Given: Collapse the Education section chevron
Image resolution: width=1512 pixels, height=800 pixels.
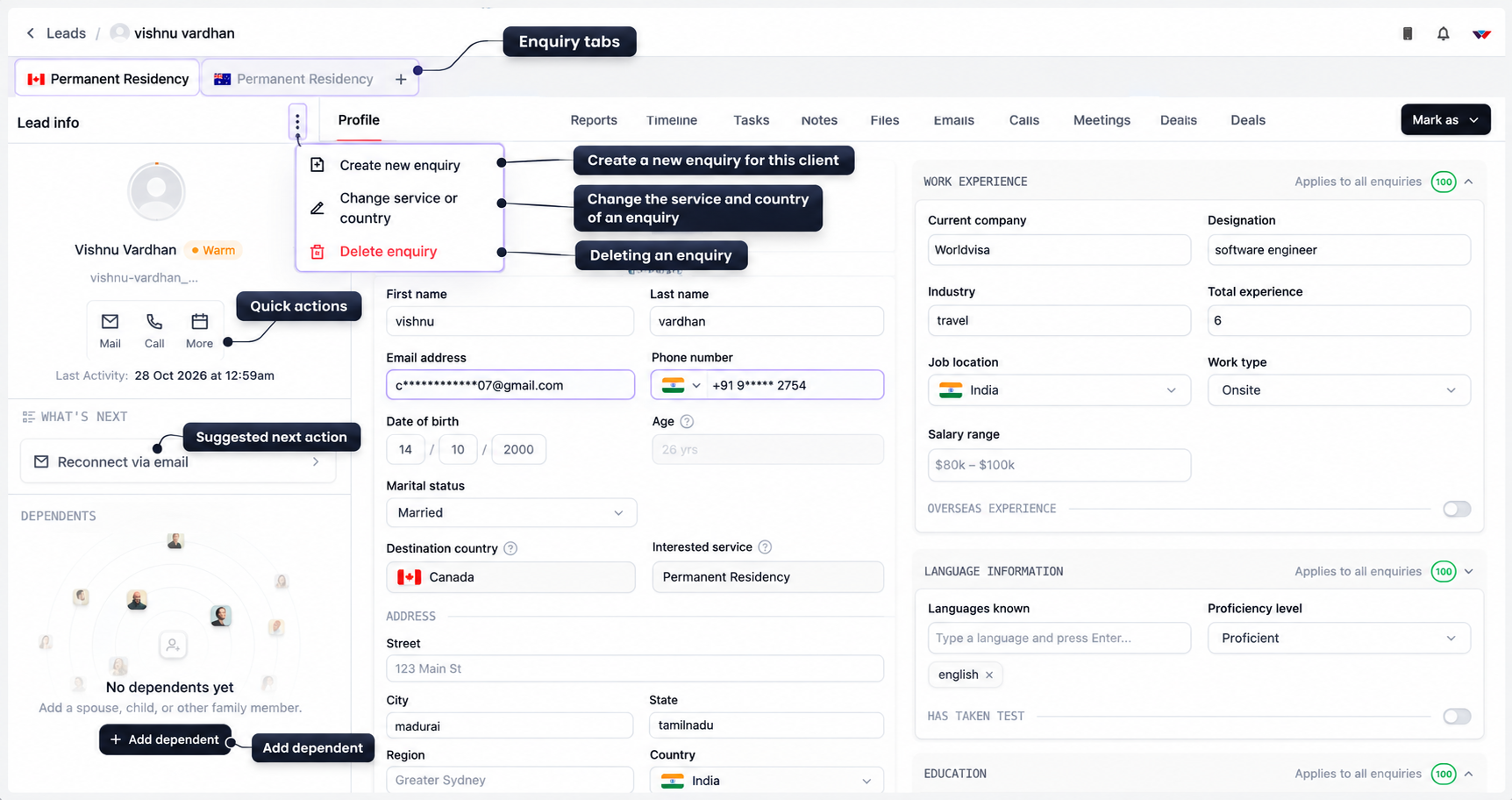Looking at the screenshot, I should point(1469,774).
